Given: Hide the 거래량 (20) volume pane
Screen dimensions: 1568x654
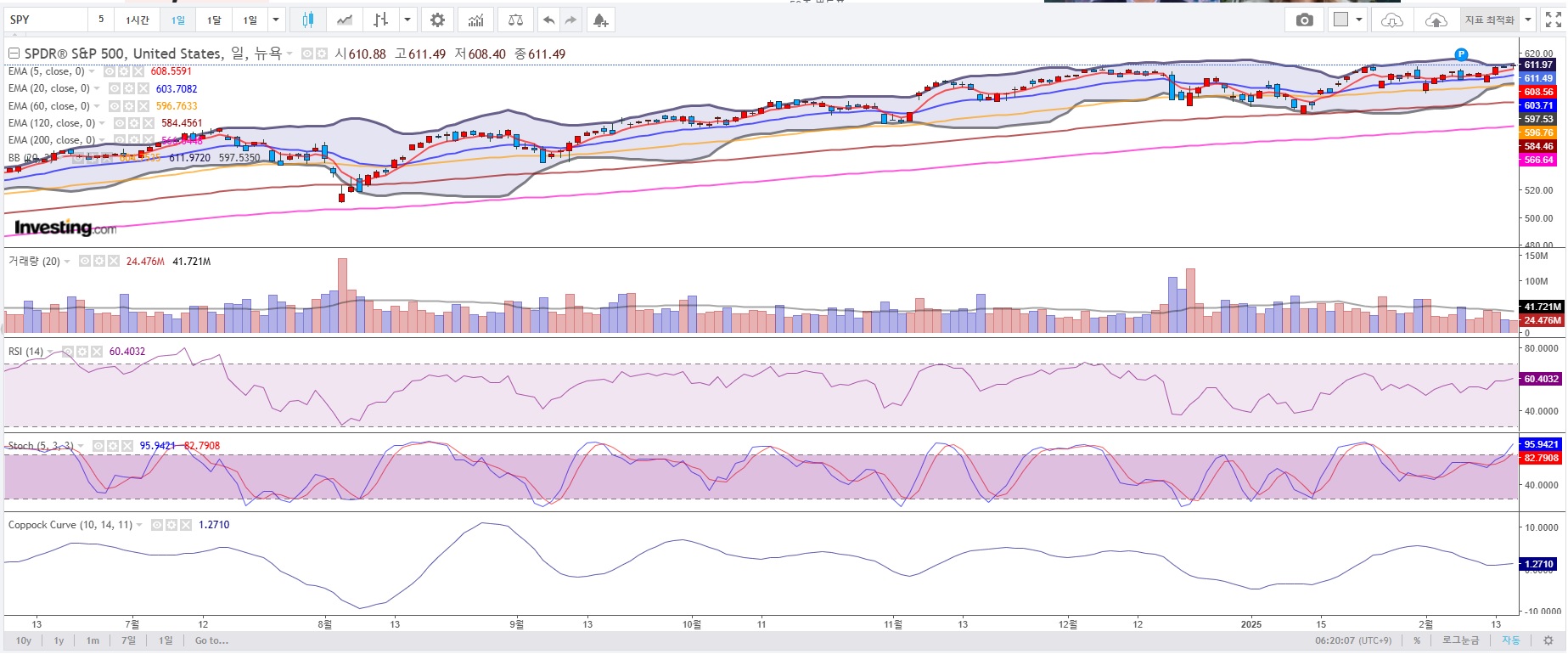Looking at the screenshot, I should pos(85,262).
